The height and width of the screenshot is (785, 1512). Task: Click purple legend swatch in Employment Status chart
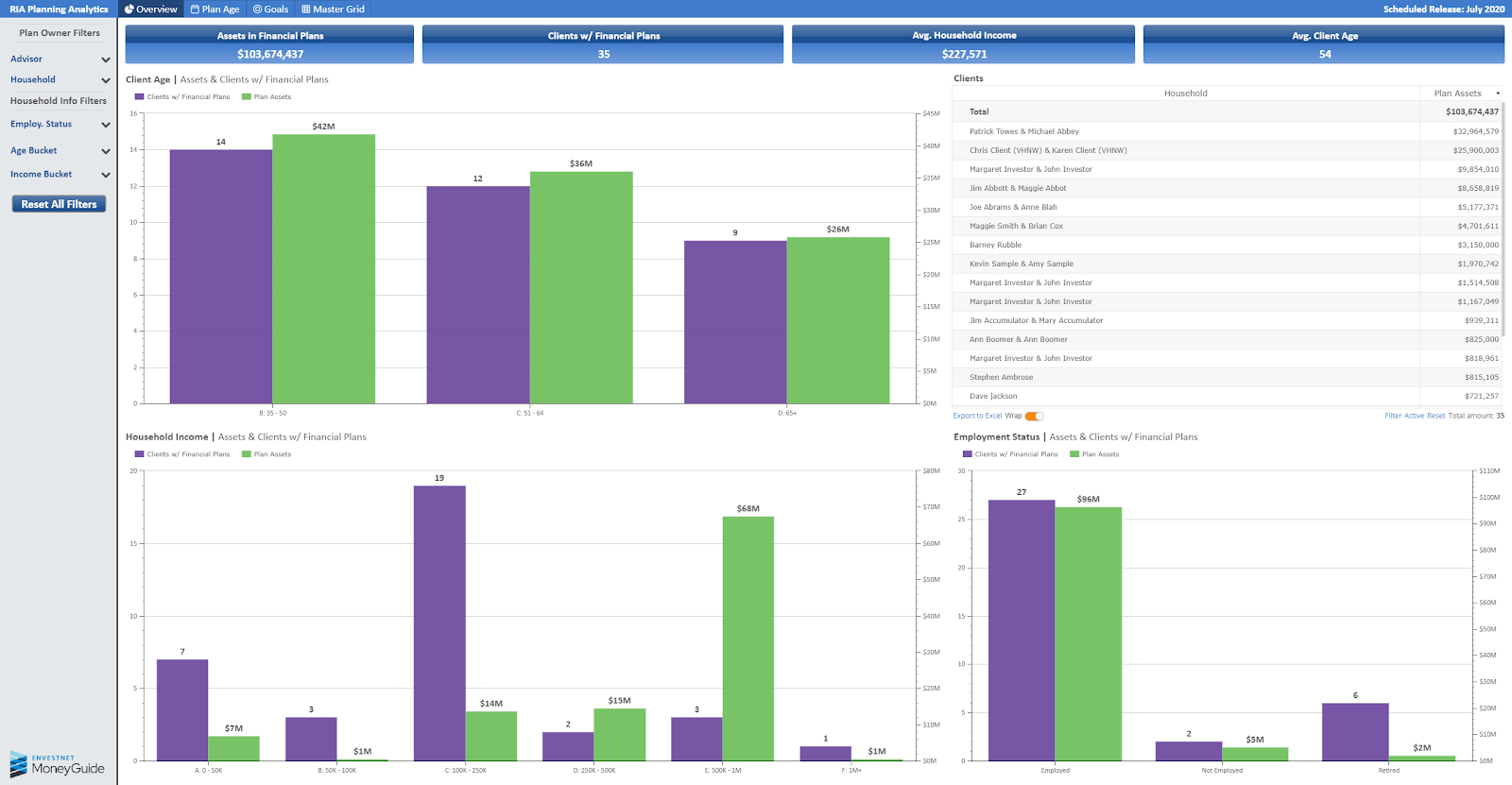click(968, 454)
